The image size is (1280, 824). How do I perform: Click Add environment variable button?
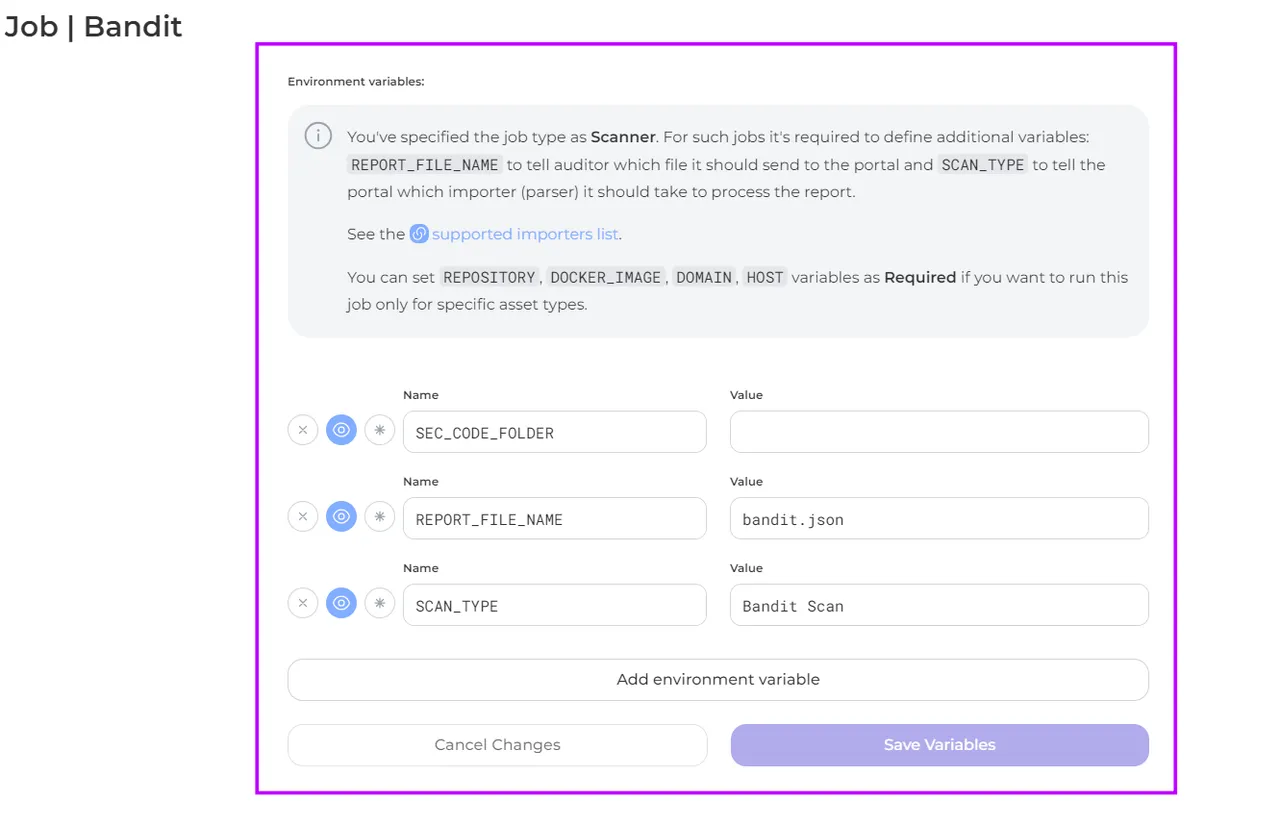coord(718,680)
